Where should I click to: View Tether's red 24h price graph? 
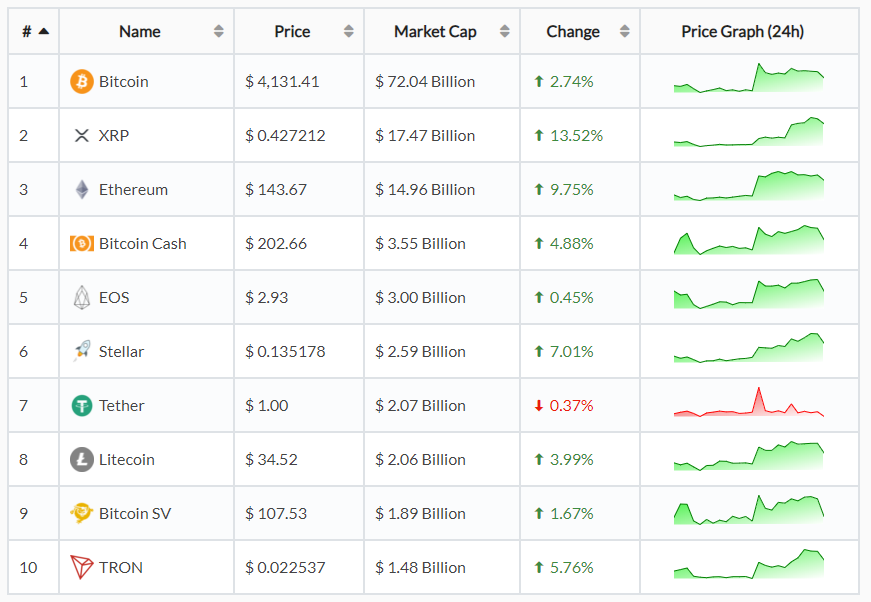tap(748, 404)
